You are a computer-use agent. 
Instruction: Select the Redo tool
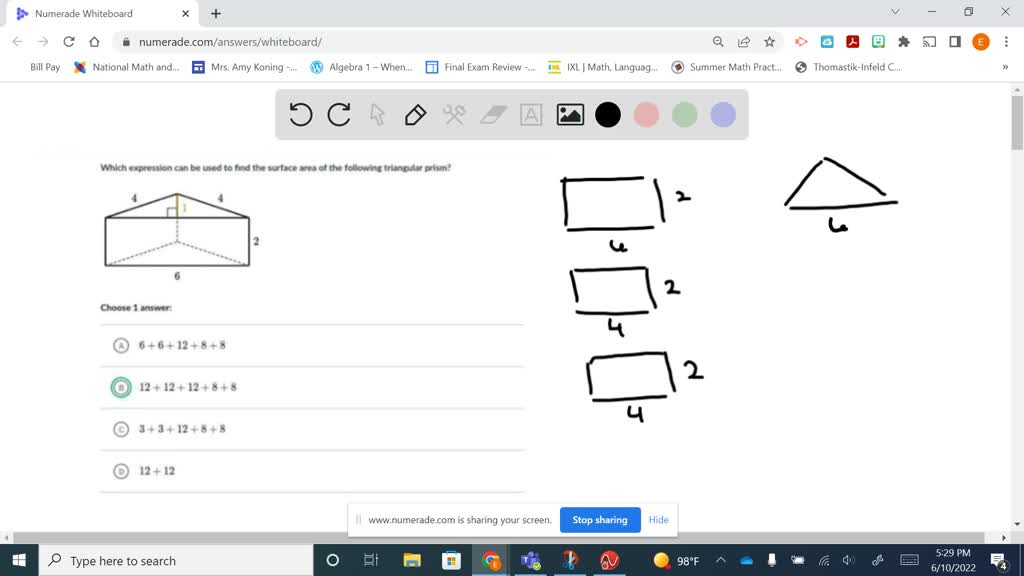[x=338, y=114]
